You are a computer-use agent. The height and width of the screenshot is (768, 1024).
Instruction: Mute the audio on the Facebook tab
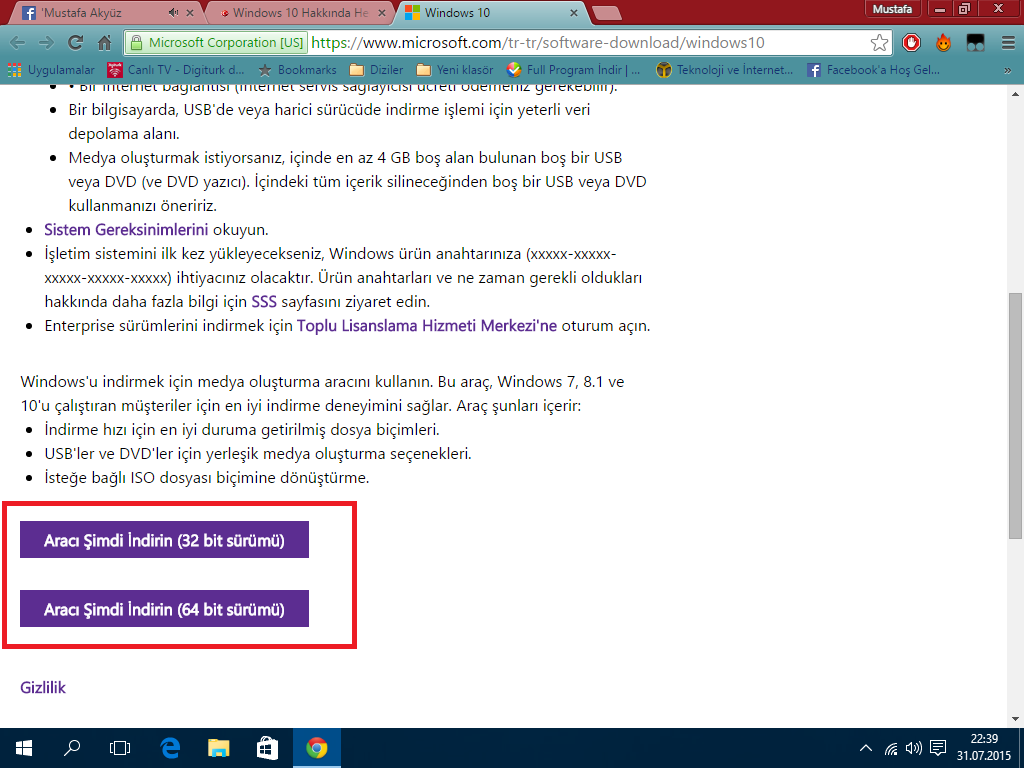(x=174, y=13)
